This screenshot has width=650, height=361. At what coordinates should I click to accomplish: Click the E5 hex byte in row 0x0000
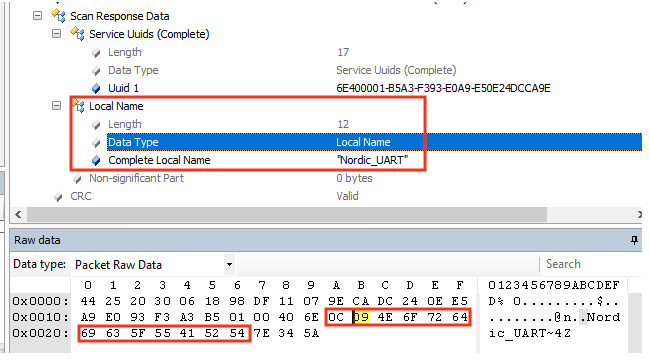click(x=460, y=301)
